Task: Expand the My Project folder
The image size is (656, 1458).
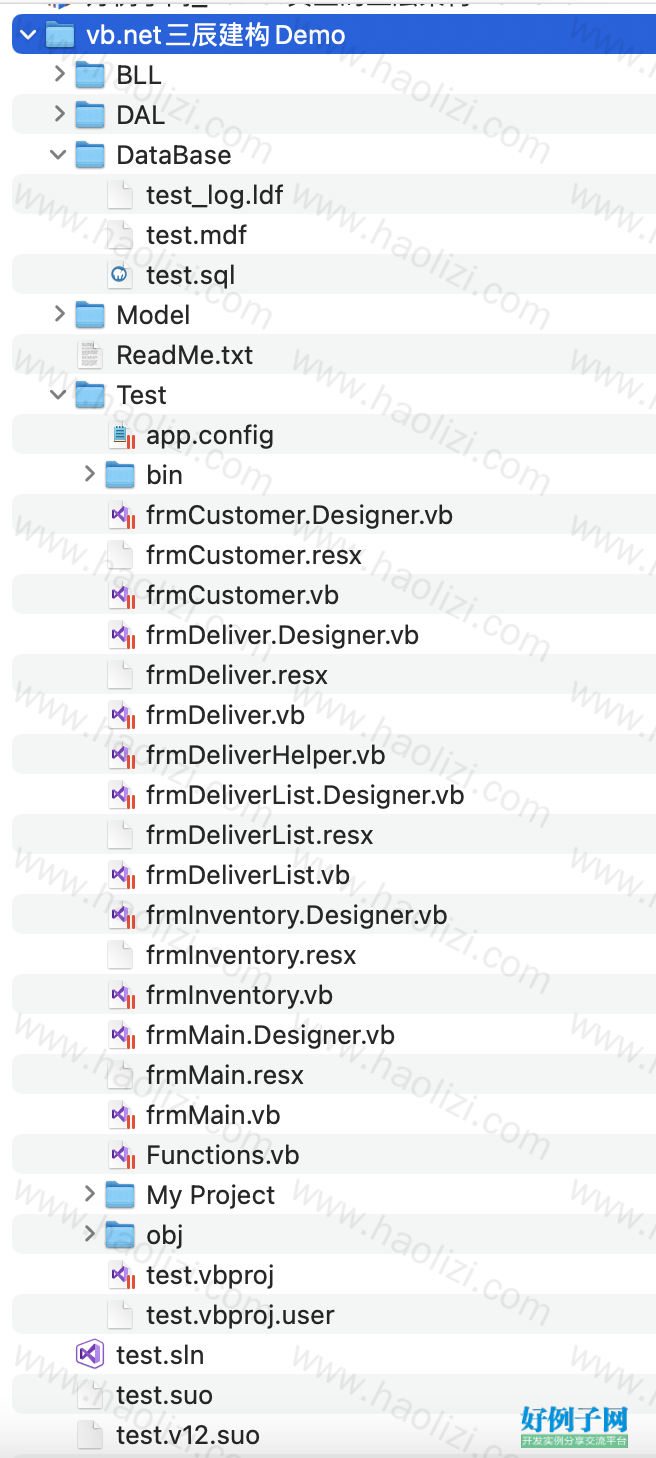Action: (89, 1195)
